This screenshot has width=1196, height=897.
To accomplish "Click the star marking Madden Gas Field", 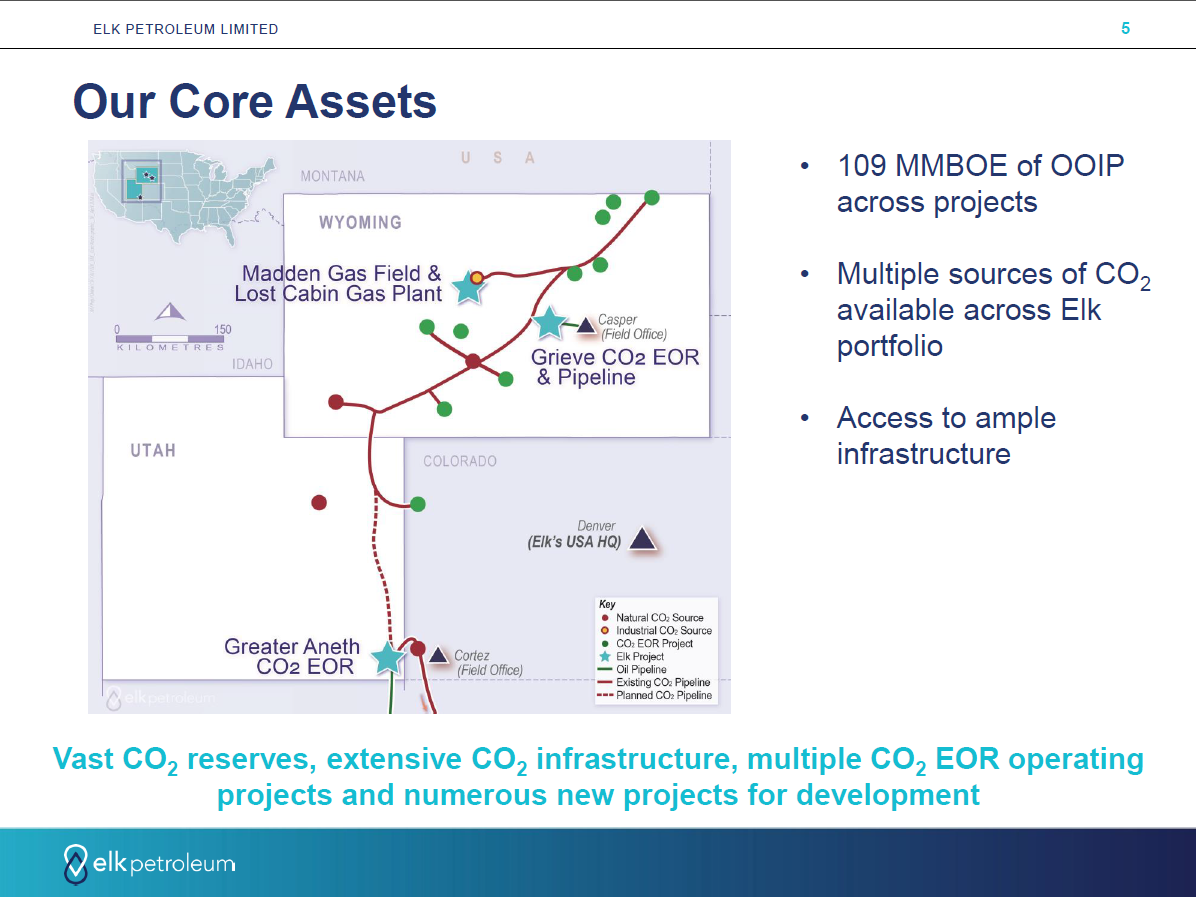I will (467, 288).
